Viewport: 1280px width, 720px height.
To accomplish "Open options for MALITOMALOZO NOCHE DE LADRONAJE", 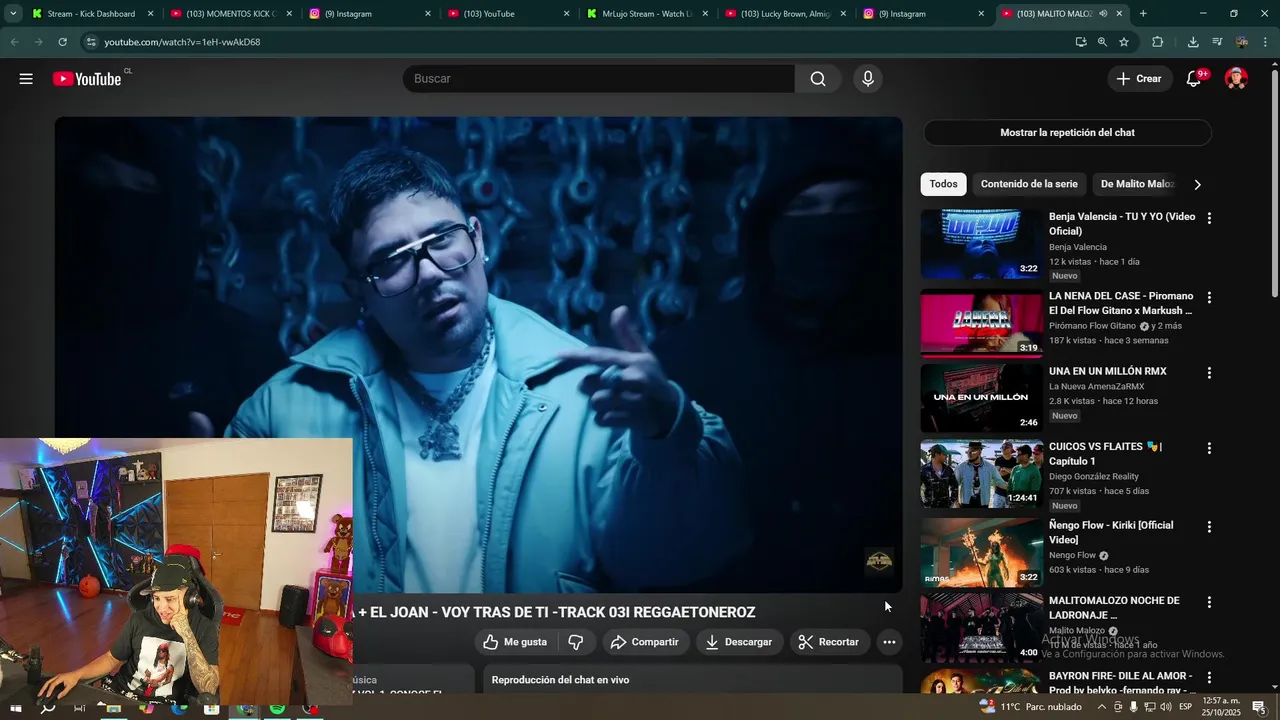I will [x=1209, y=602].
